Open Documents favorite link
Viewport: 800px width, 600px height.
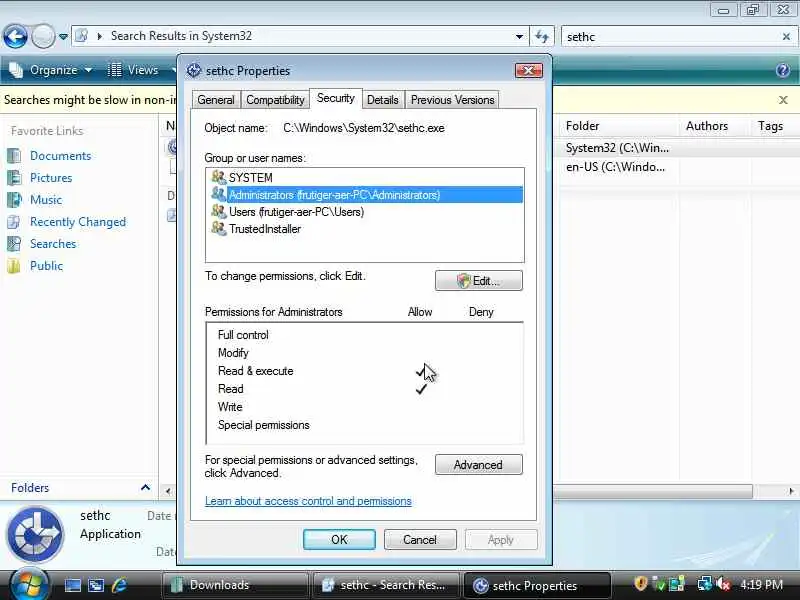(60, 156)
